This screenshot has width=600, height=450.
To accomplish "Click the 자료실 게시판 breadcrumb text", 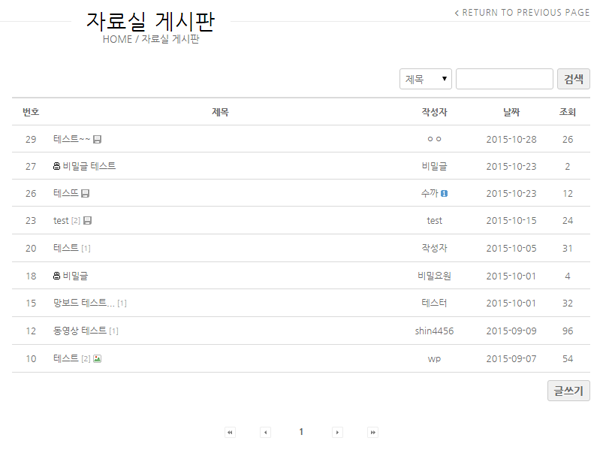I will pyautogui.click(x=171, y=39).
